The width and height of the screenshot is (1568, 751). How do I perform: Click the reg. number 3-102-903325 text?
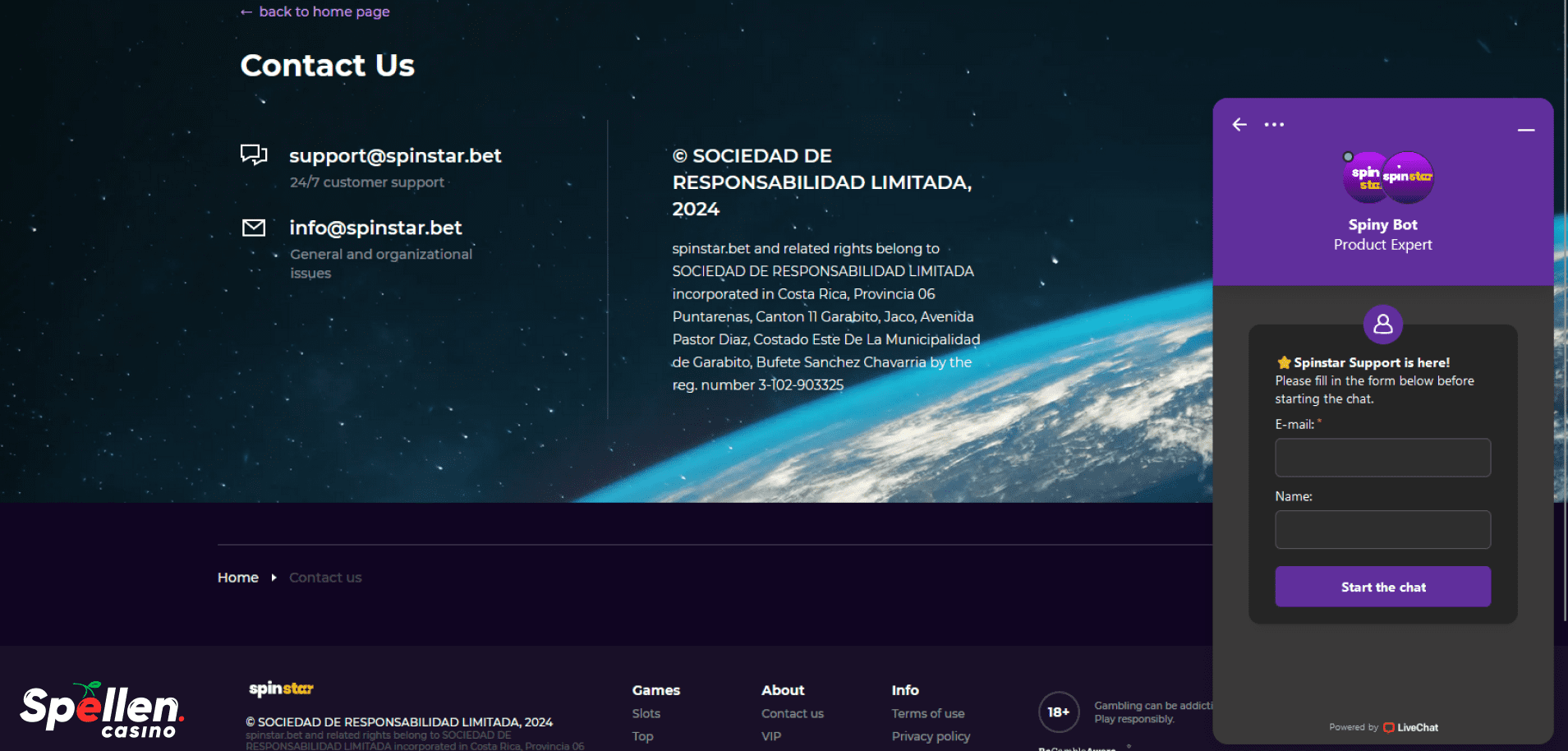click(758, 385)
